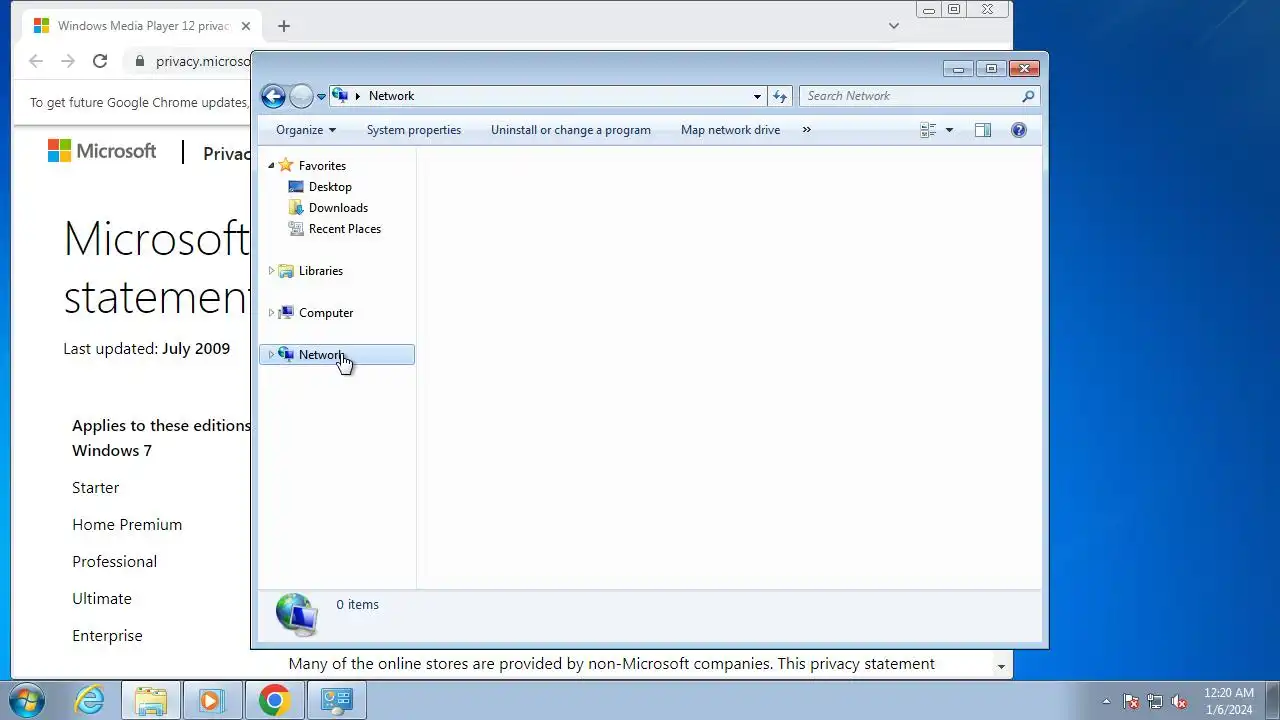Image resolution: width=1280 pixels, height=720 pixels.
Task: Open breadcrumb arrow before Network
Action: pos(358,96)
